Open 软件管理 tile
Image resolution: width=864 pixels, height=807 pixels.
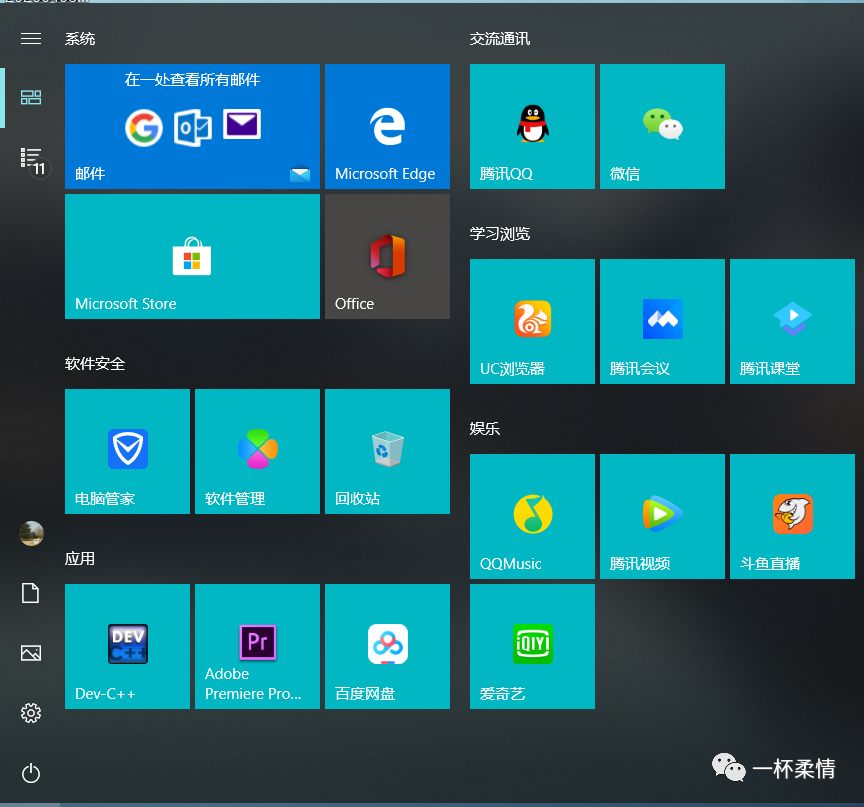pos(257,451)
